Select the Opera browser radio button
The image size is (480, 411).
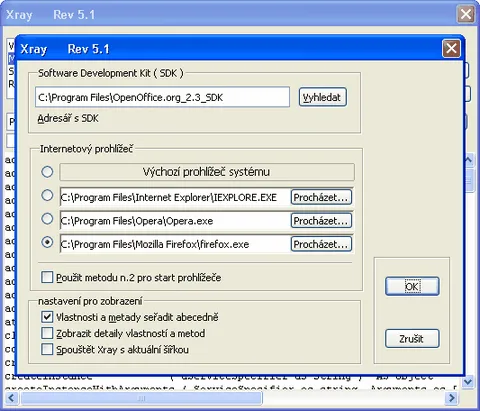coord(47,219)
